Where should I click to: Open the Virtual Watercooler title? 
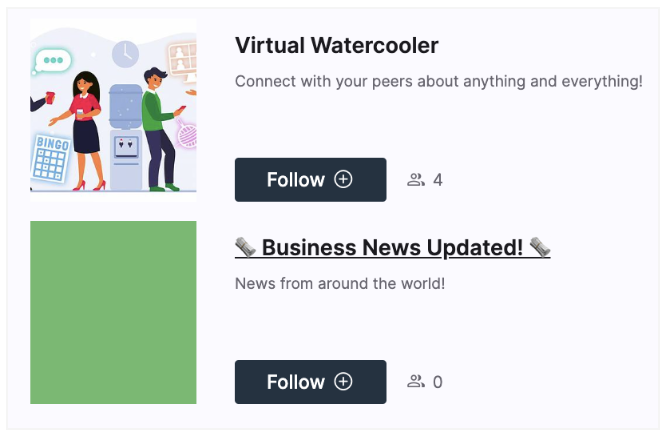pos(336,45)
